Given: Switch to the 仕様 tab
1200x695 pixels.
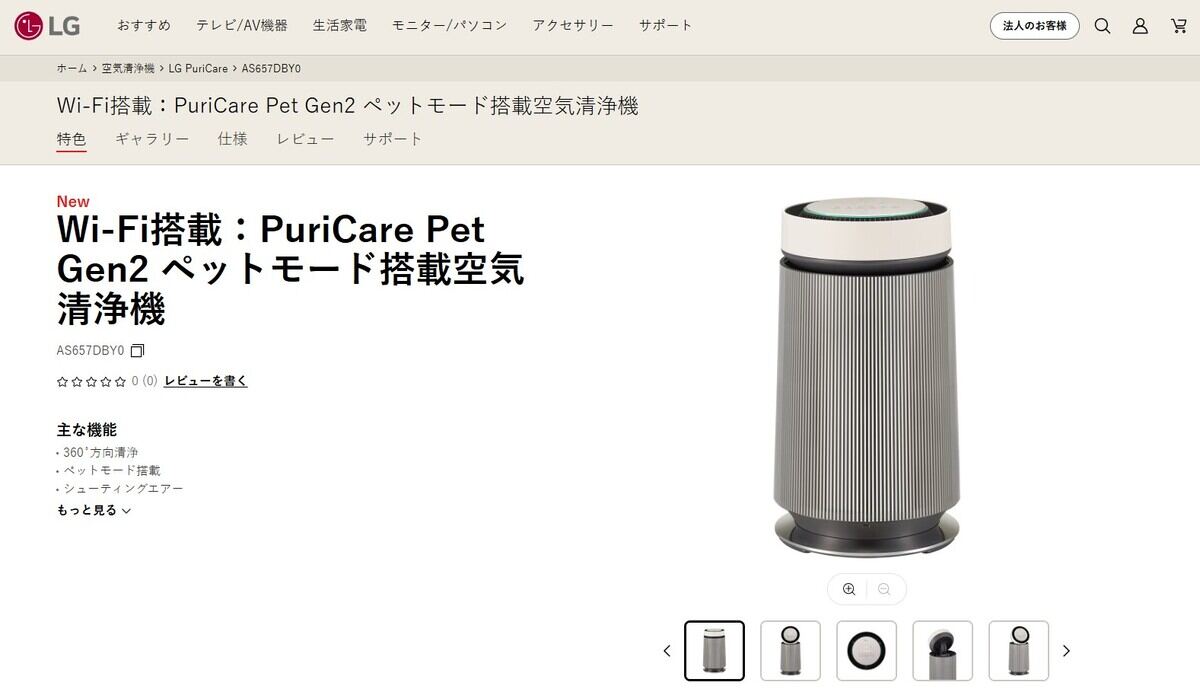Looking at the screenshot, I should pos(232,139).
